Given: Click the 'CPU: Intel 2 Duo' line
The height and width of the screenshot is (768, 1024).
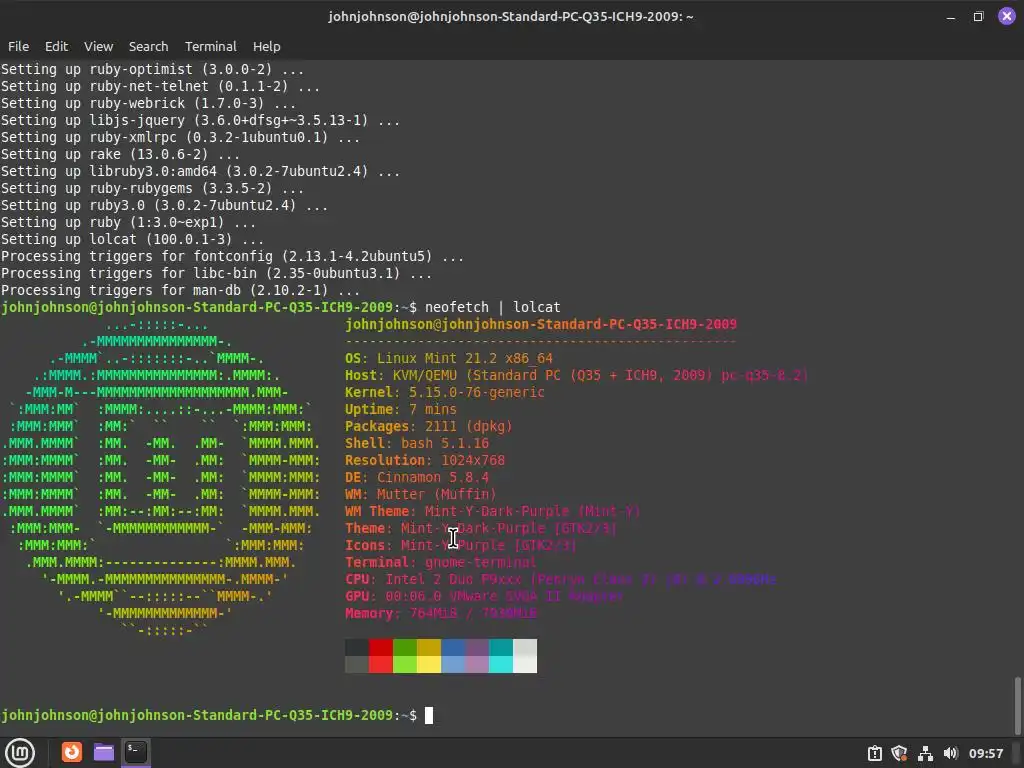Looking at the screenshot, I should pyautogui.click(x=560, y=579).
